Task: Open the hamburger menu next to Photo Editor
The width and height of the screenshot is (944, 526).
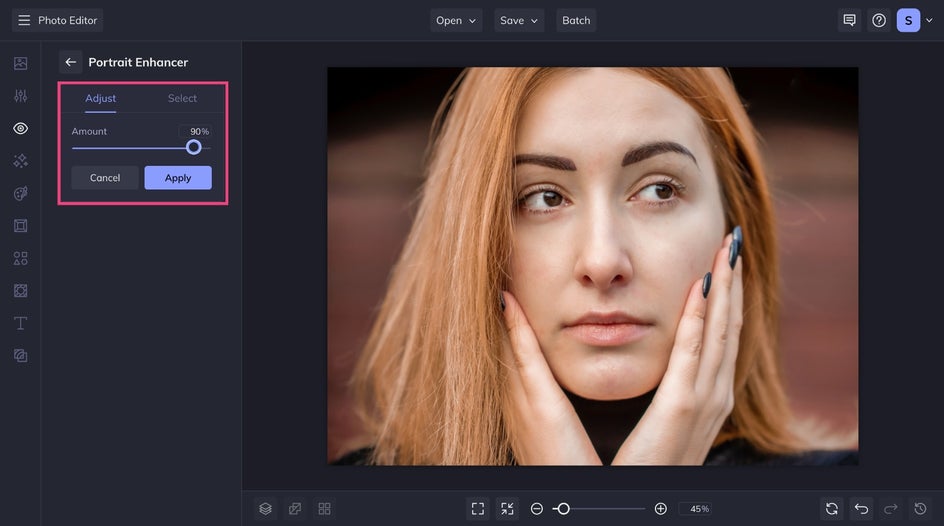Action: 24,20
